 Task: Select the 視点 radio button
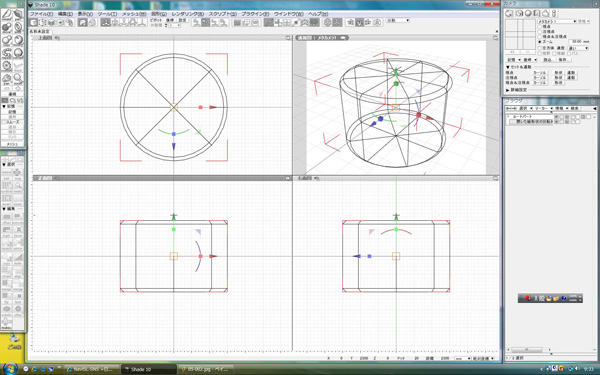(x=540, y=26)
